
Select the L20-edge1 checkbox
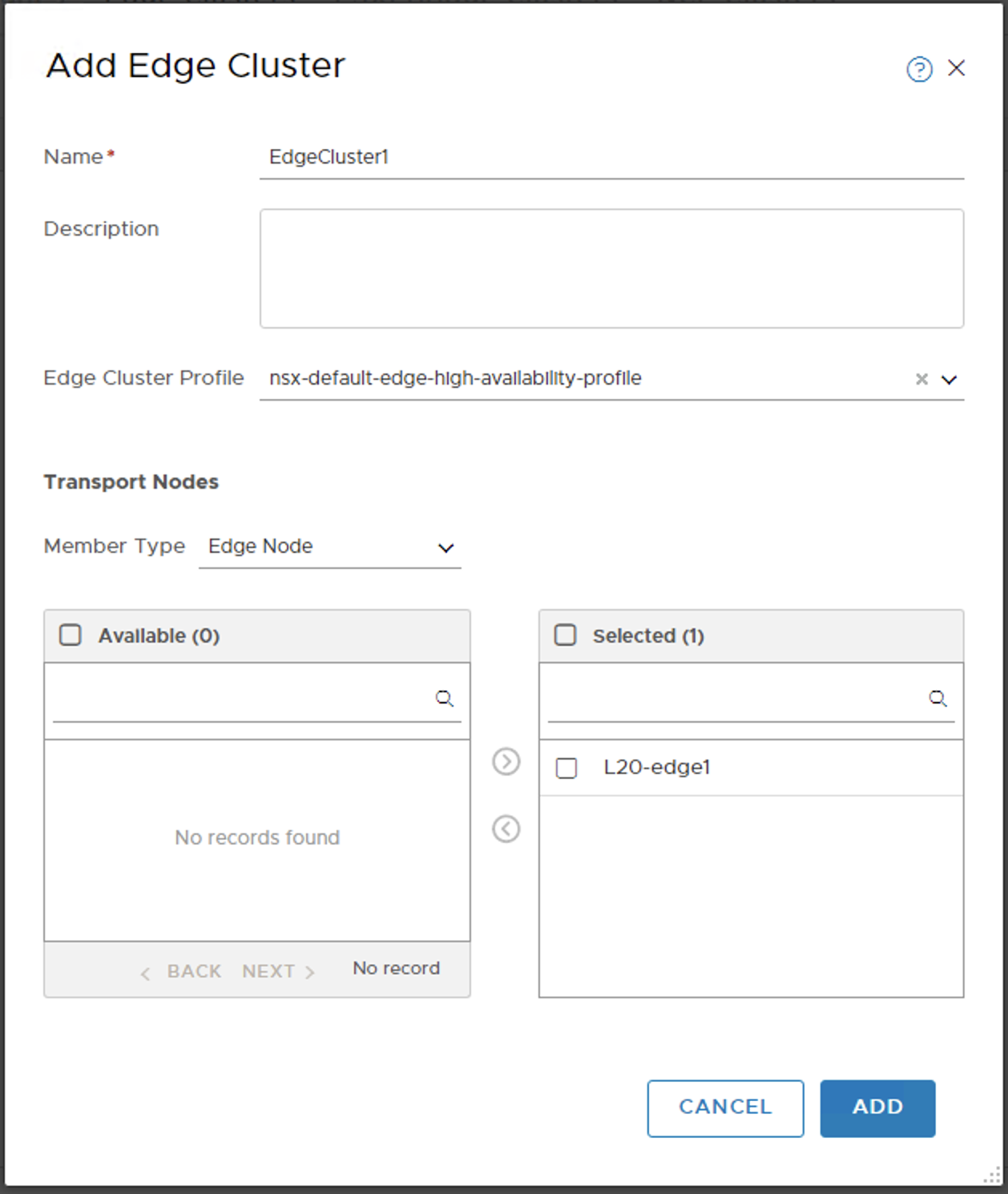pos(566,768)
